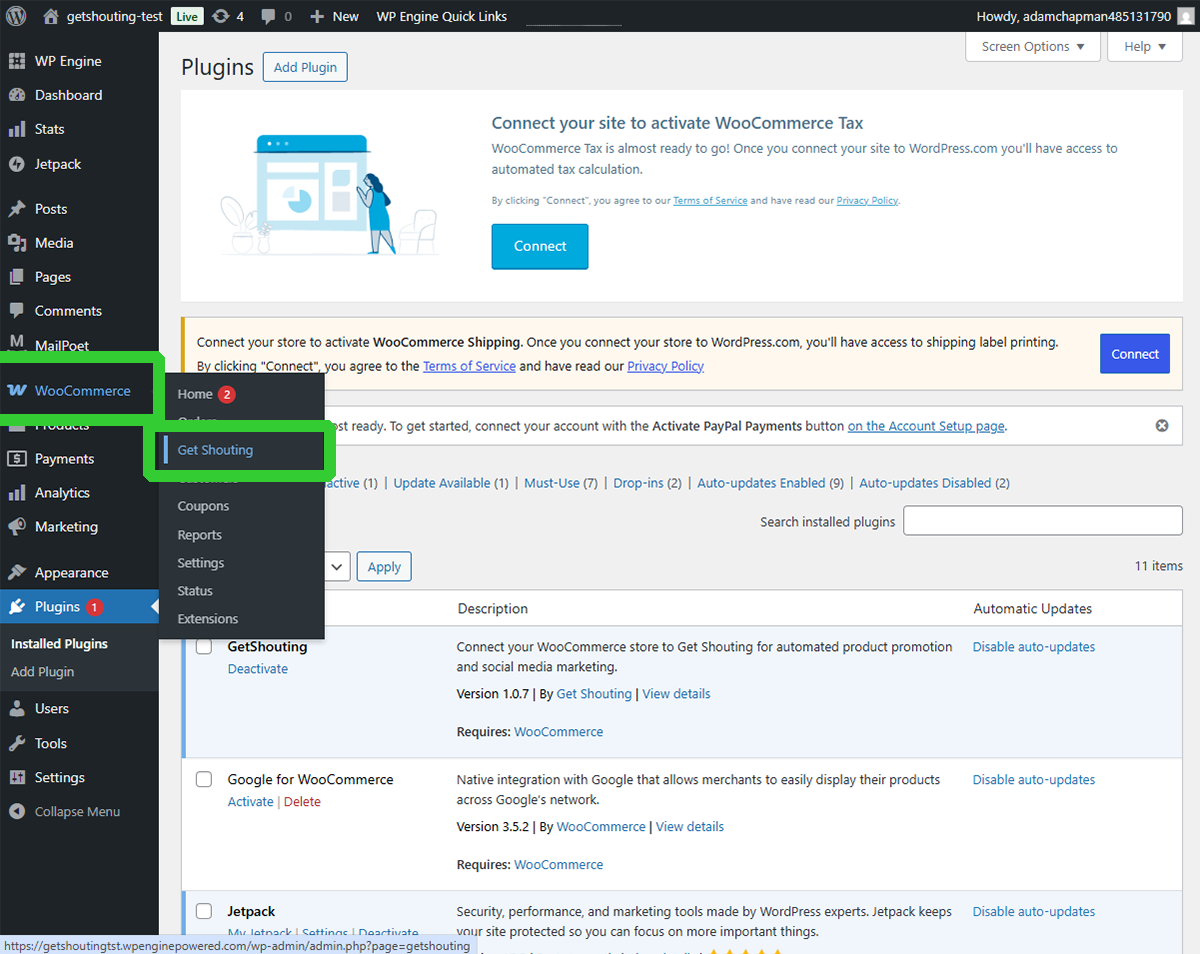1200x954 pixels.
Task: Expand the Help dropdown
Action: (1144, 46)
